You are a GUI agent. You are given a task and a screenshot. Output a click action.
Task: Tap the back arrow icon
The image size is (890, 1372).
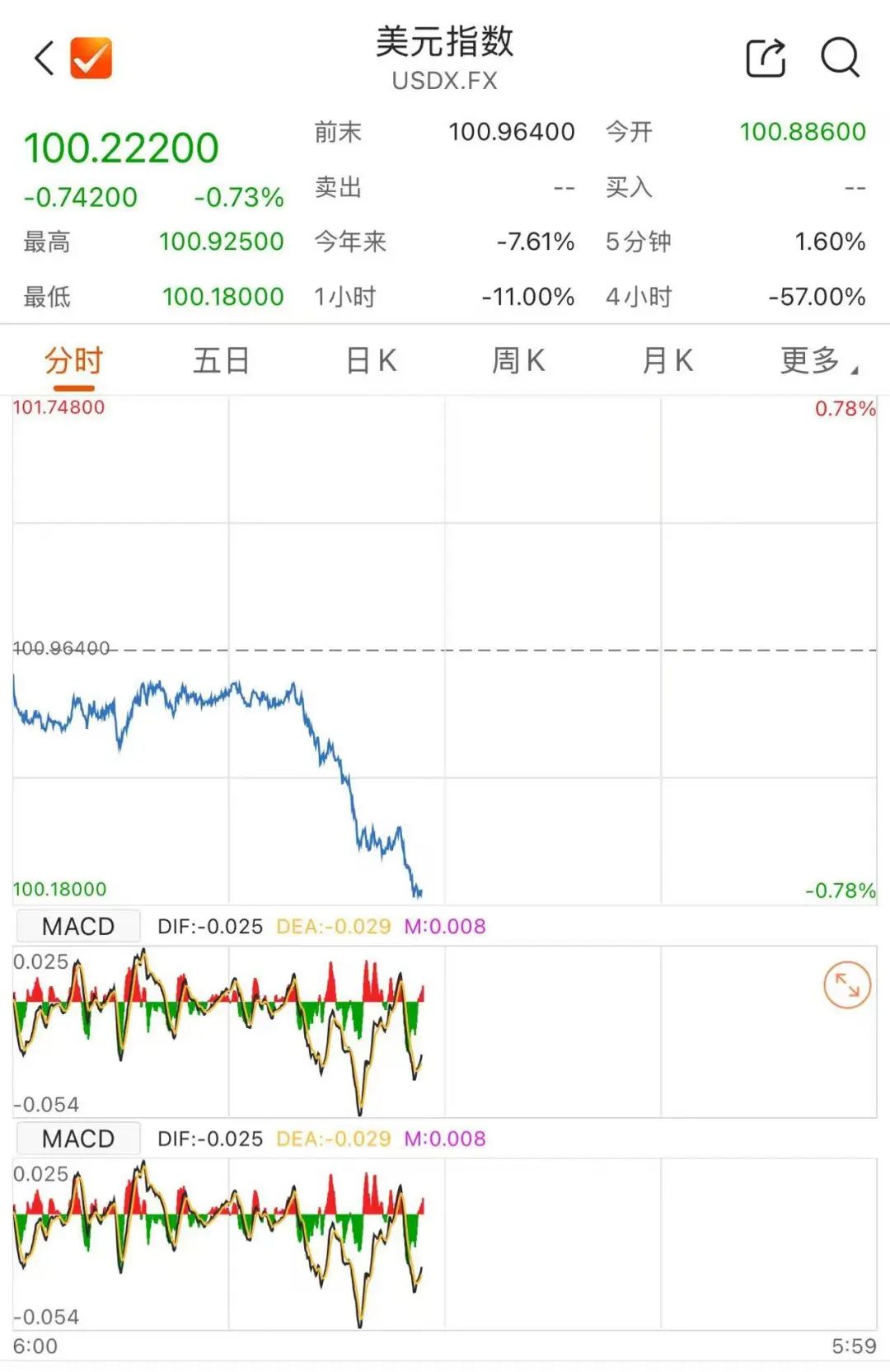point(44,58)
